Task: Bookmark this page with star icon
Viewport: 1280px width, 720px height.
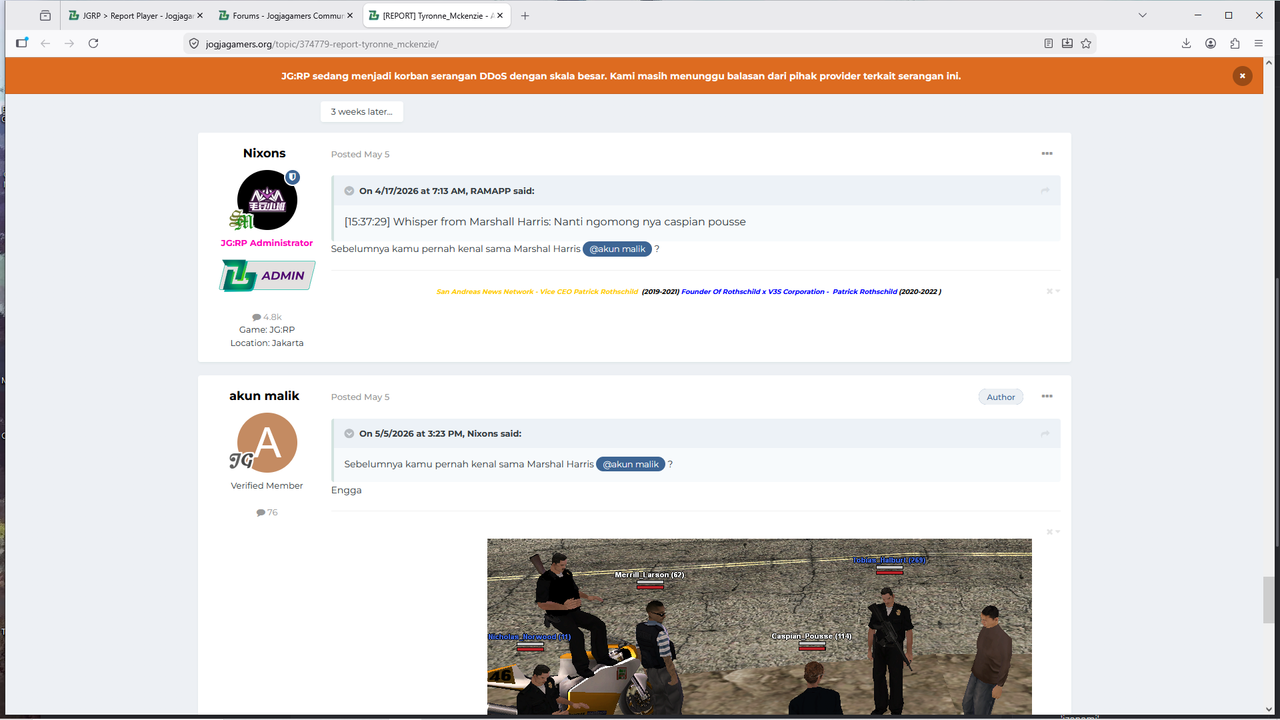Action: 1086,43
